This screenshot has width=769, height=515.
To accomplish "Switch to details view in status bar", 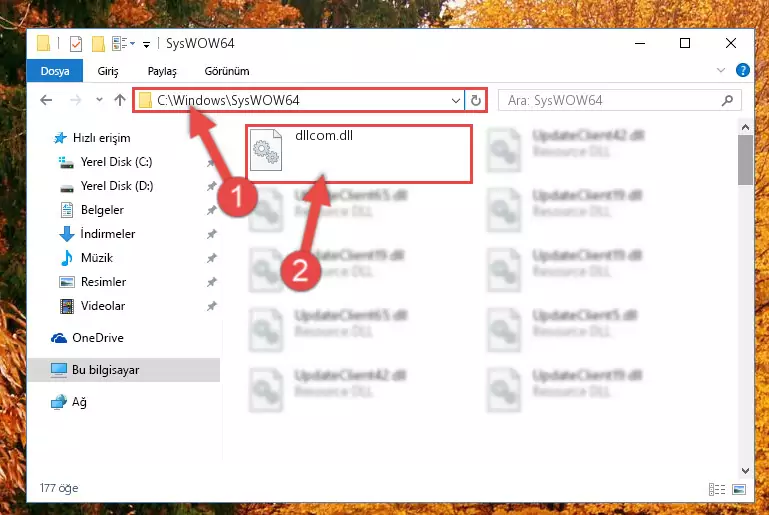I will click(717, 489).
